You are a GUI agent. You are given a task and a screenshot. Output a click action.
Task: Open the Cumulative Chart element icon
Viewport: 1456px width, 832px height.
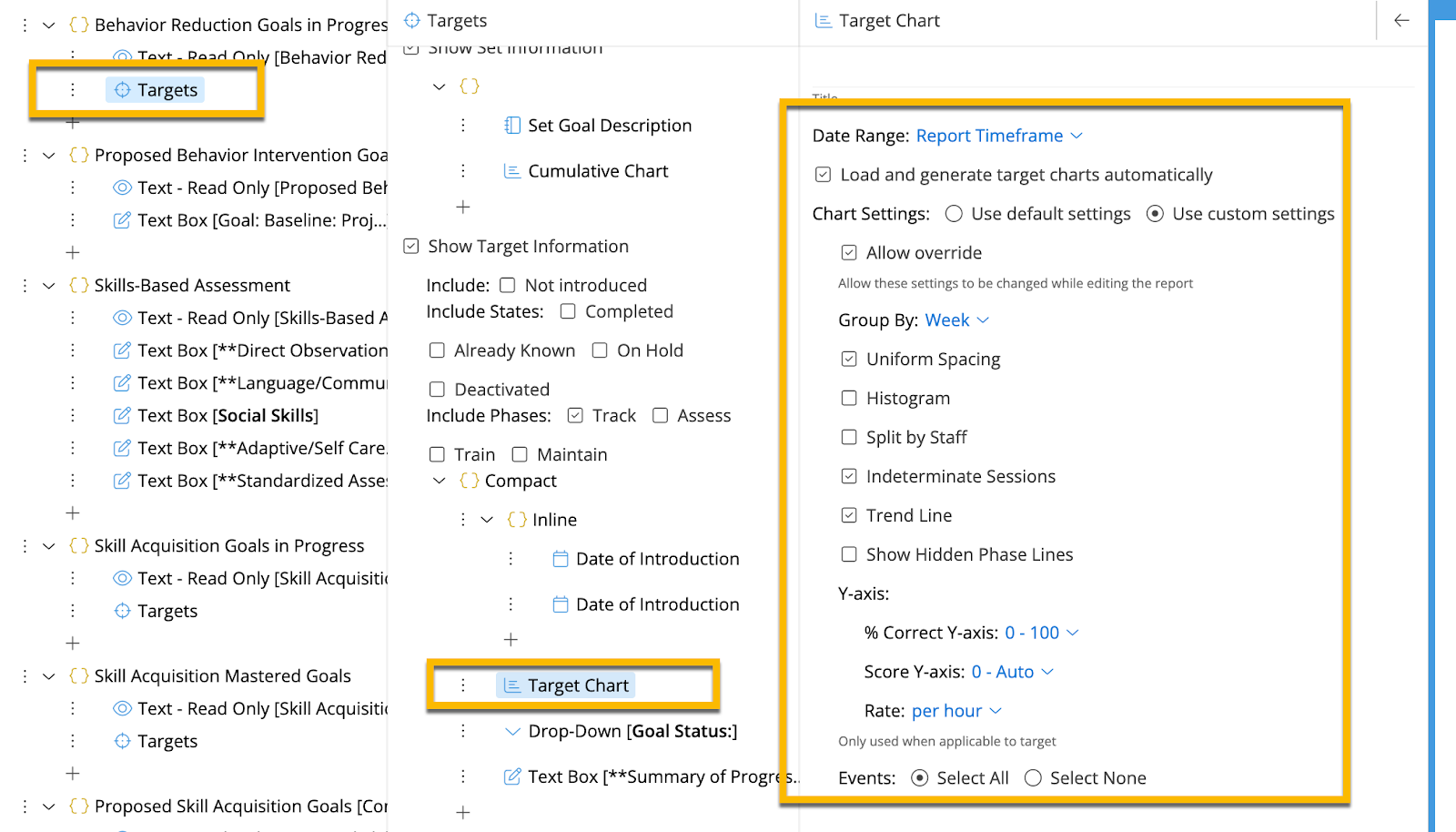[x=511, y=170]
